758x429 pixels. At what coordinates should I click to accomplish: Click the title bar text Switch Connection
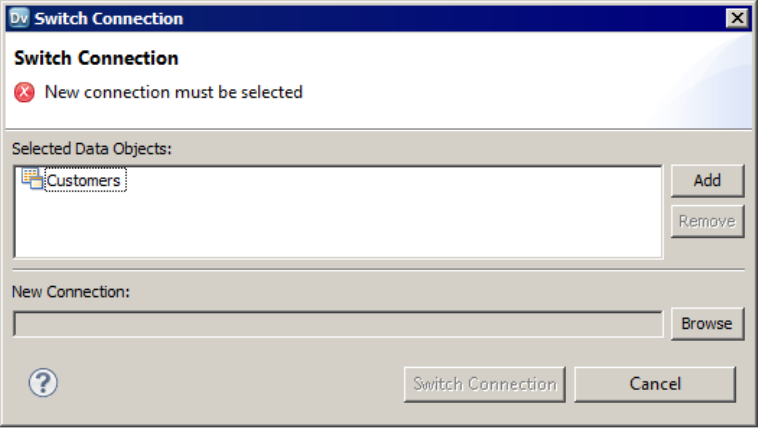[109, 18]
